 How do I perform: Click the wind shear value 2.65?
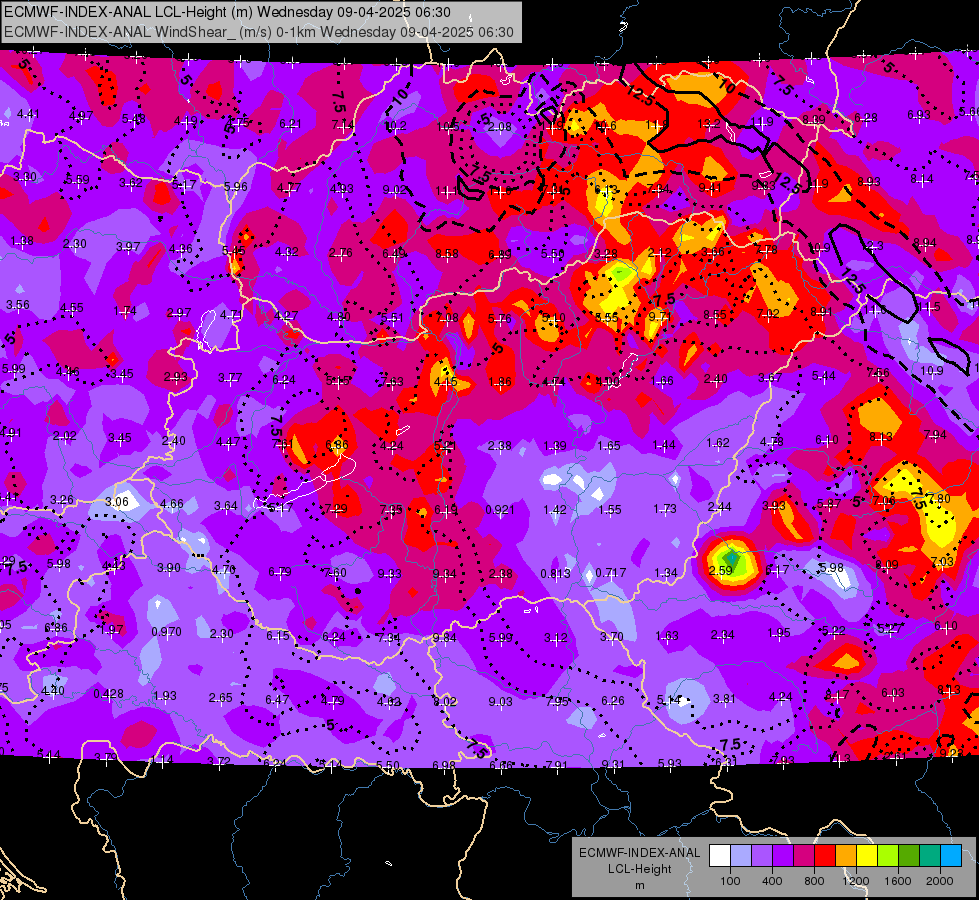[x=221, y=698]
